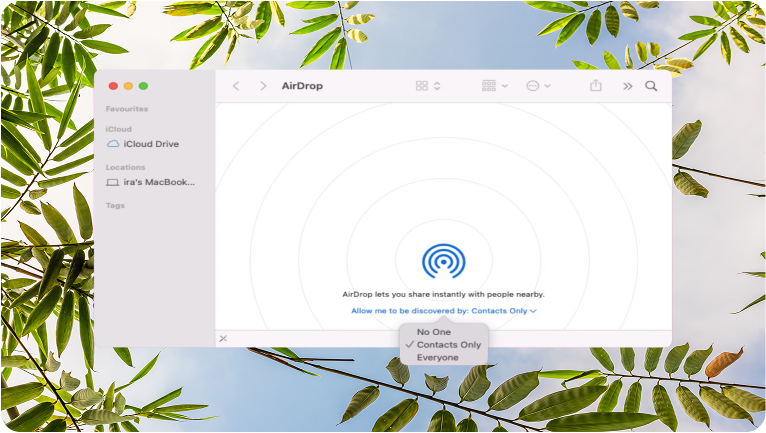Click the Tags sidebar heading
766x433 pixels.
coord(115,205)
